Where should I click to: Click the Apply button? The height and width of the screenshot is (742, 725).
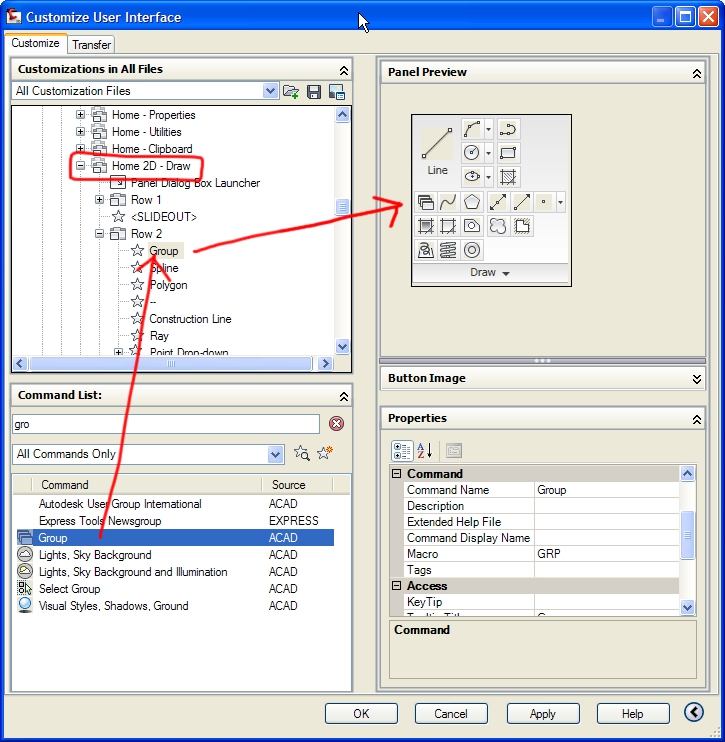click(543, 714)
